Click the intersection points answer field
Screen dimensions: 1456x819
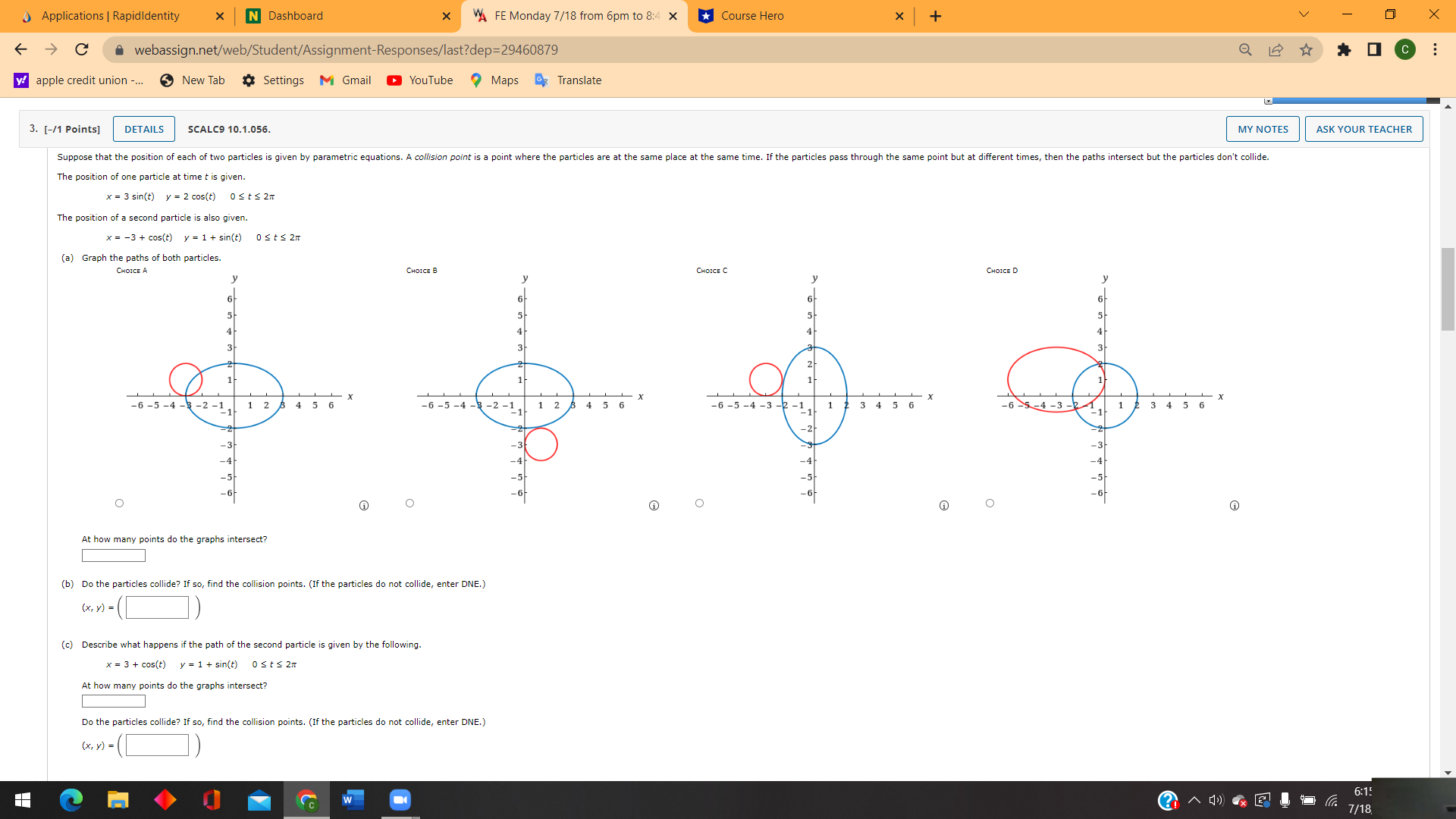point(113,555)
